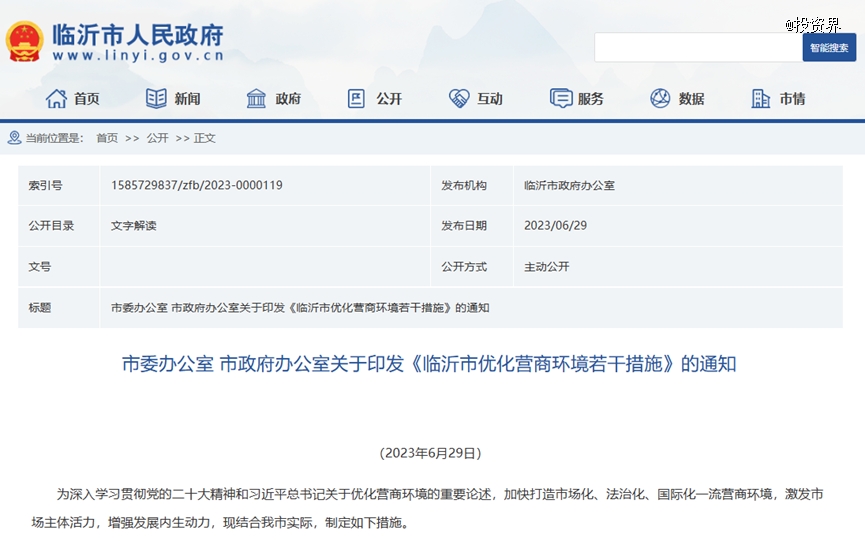Click the 发布日期 label cell

(472, 226)
